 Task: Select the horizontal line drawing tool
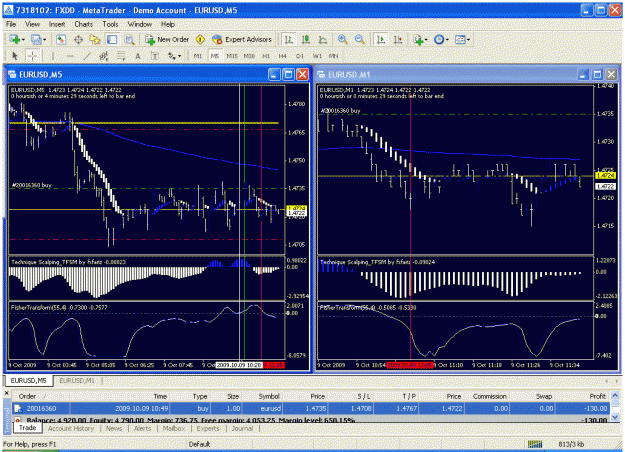(x=70, y=56)
